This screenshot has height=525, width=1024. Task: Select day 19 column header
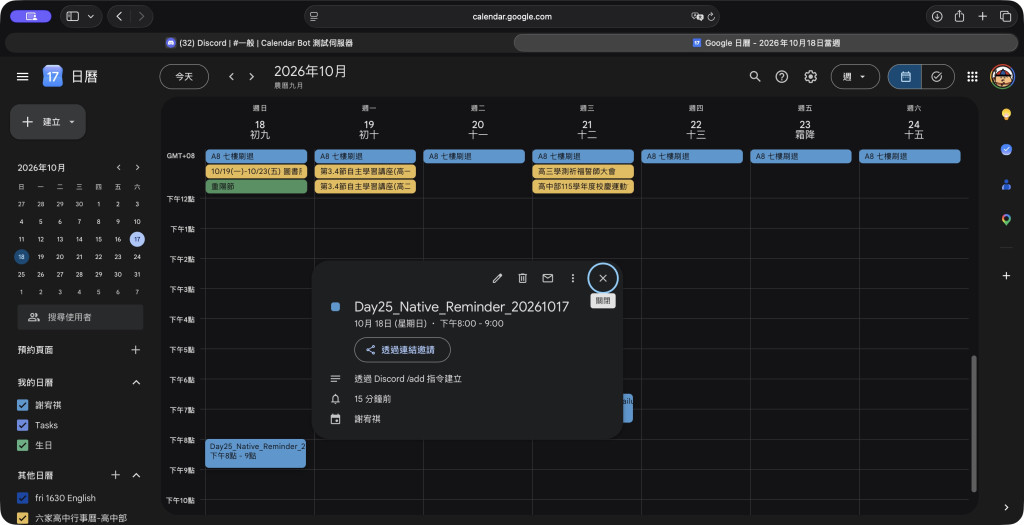369,125
